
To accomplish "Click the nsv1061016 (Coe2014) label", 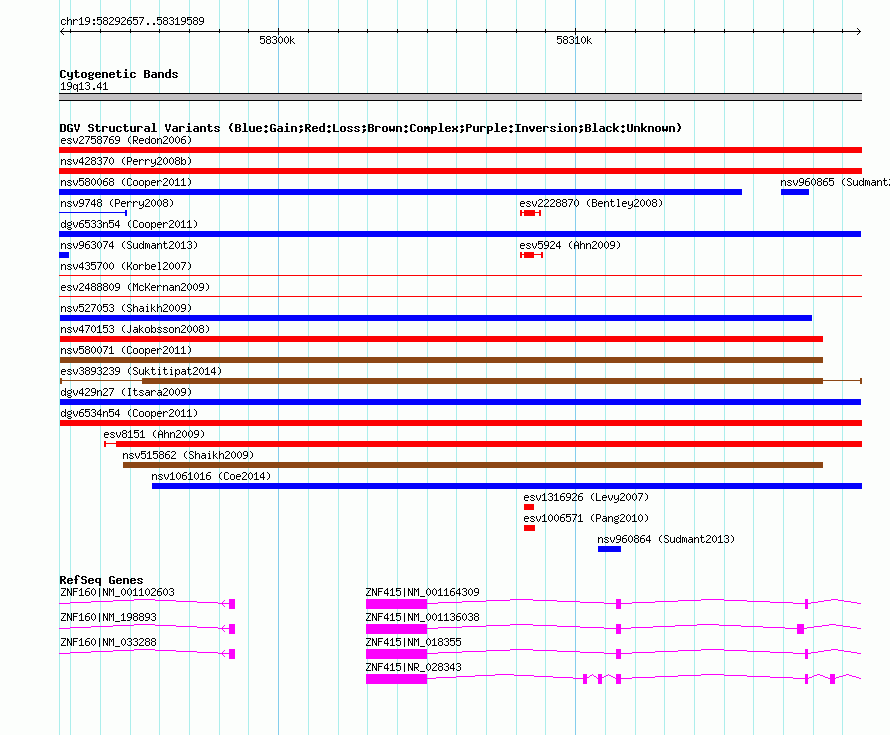I will 211,476.
